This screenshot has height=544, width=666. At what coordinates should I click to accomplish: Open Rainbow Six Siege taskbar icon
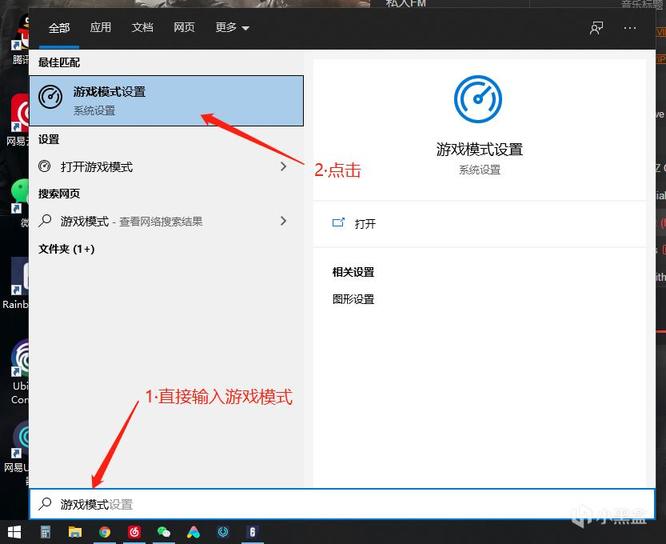click(252, 532)
